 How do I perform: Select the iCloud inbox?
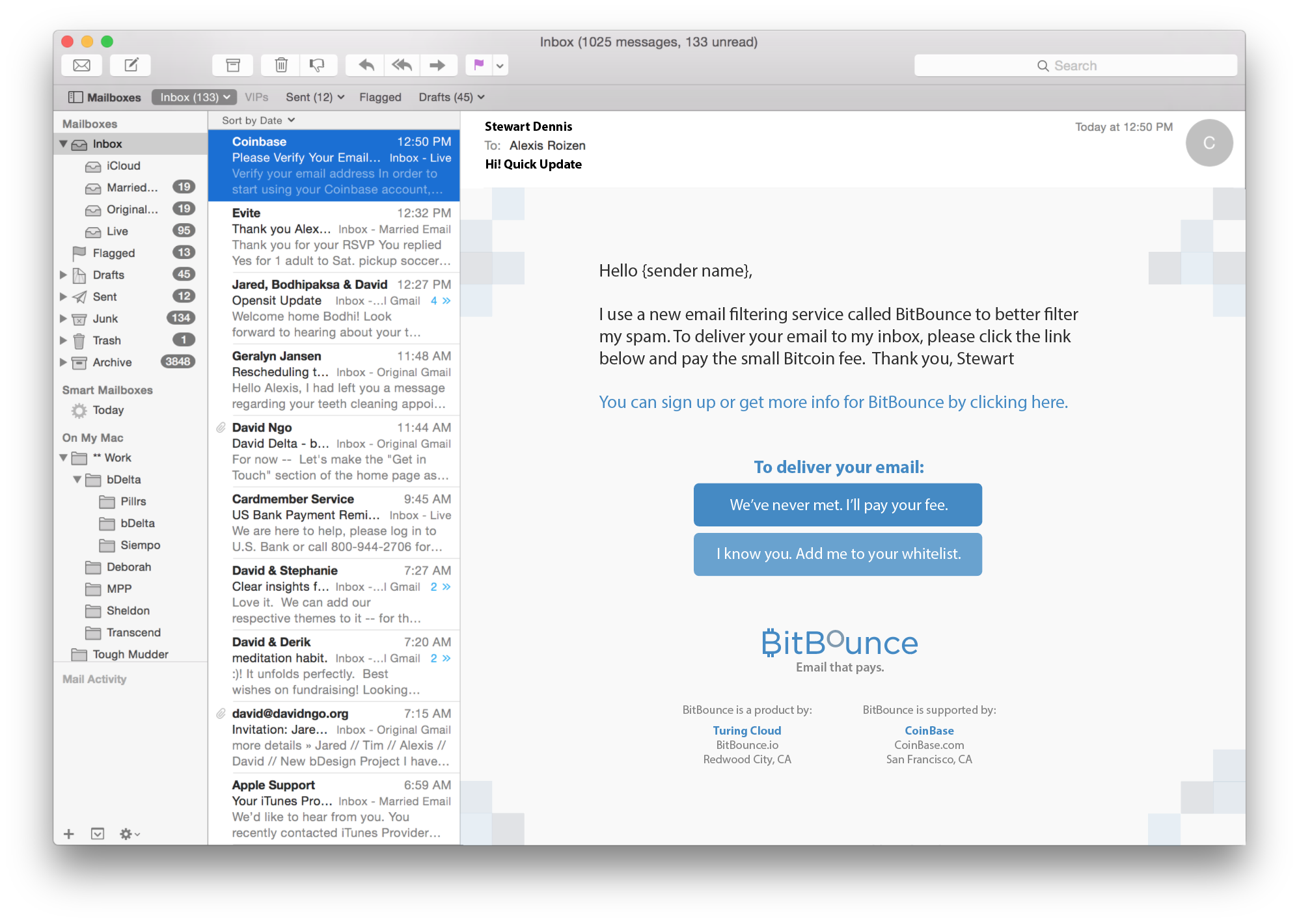(130, 166)
